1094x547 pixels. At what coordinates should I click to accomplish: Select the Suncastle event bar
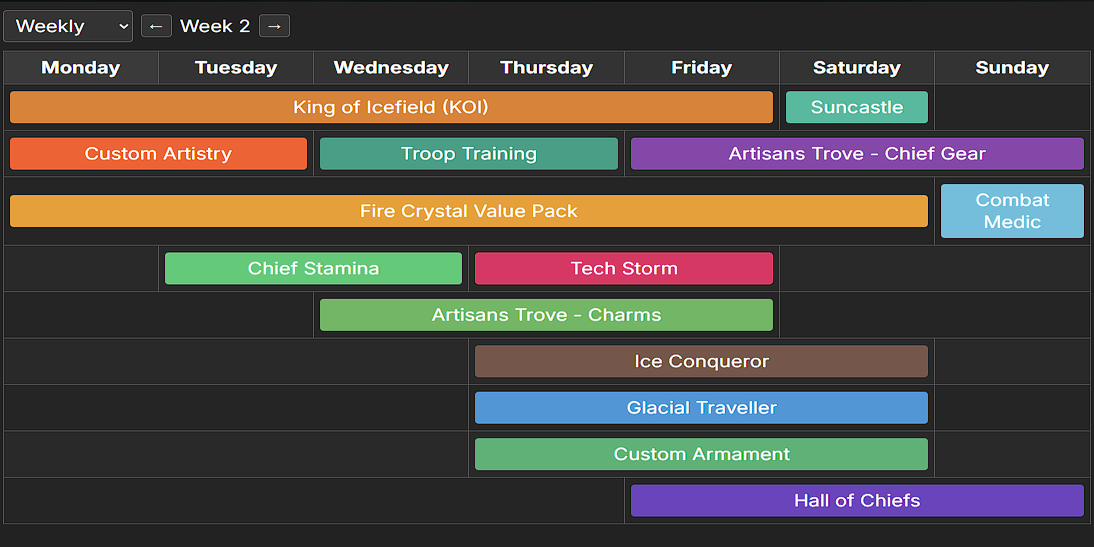tap(857, 107)
